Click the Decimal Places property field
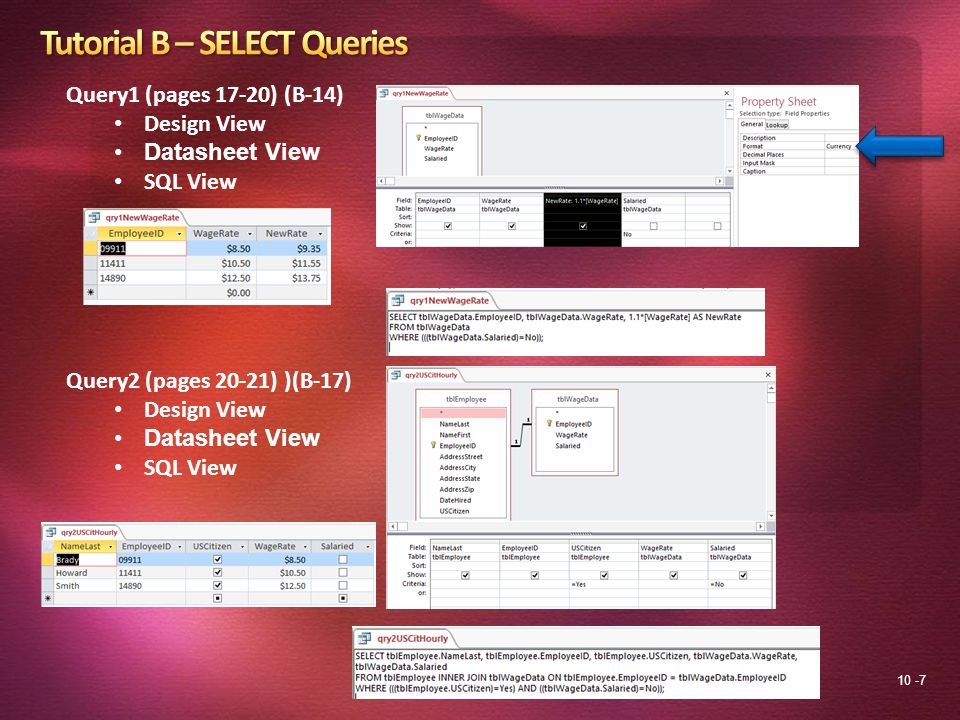The image size is (960, 720). [799, 155]
